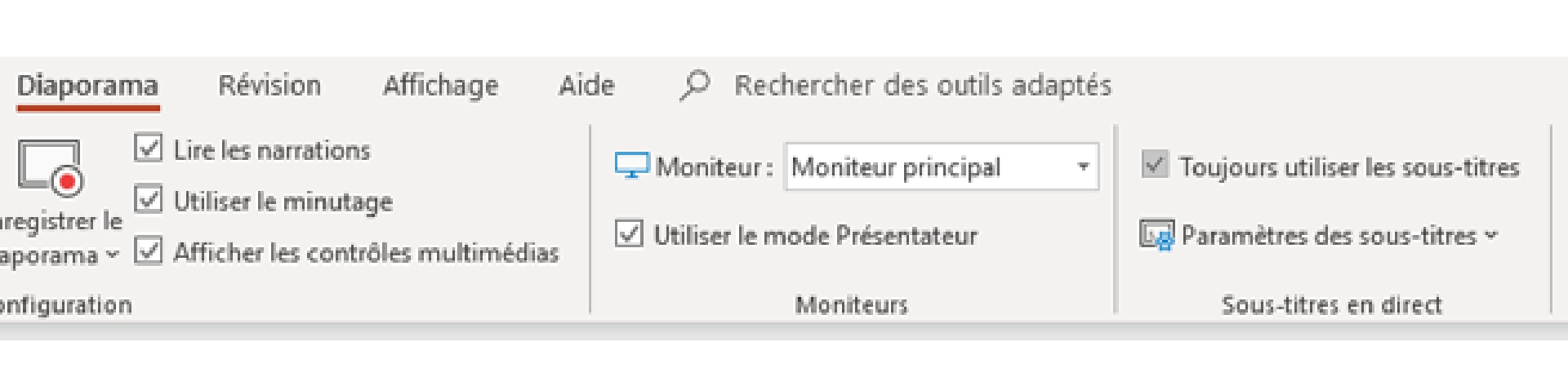
Task: Switch to the Révision tab
Action: click(269, 86)
